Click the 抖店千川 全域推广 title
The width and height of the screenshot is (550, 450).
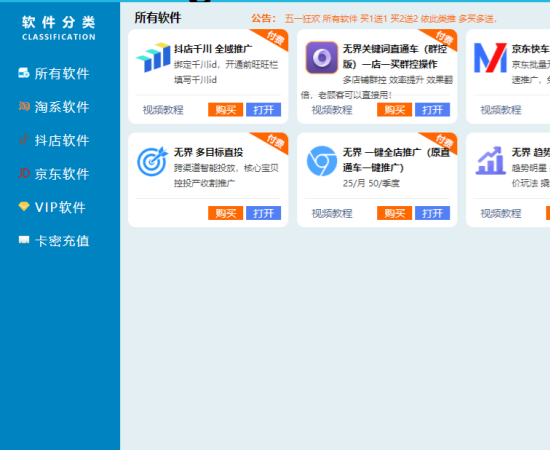click(213, 49)
